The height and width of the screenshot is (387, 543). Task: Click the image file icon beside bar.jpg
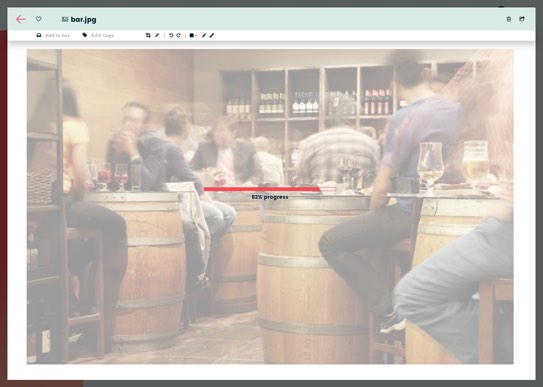pyautogui.click(x=65, y=19)
